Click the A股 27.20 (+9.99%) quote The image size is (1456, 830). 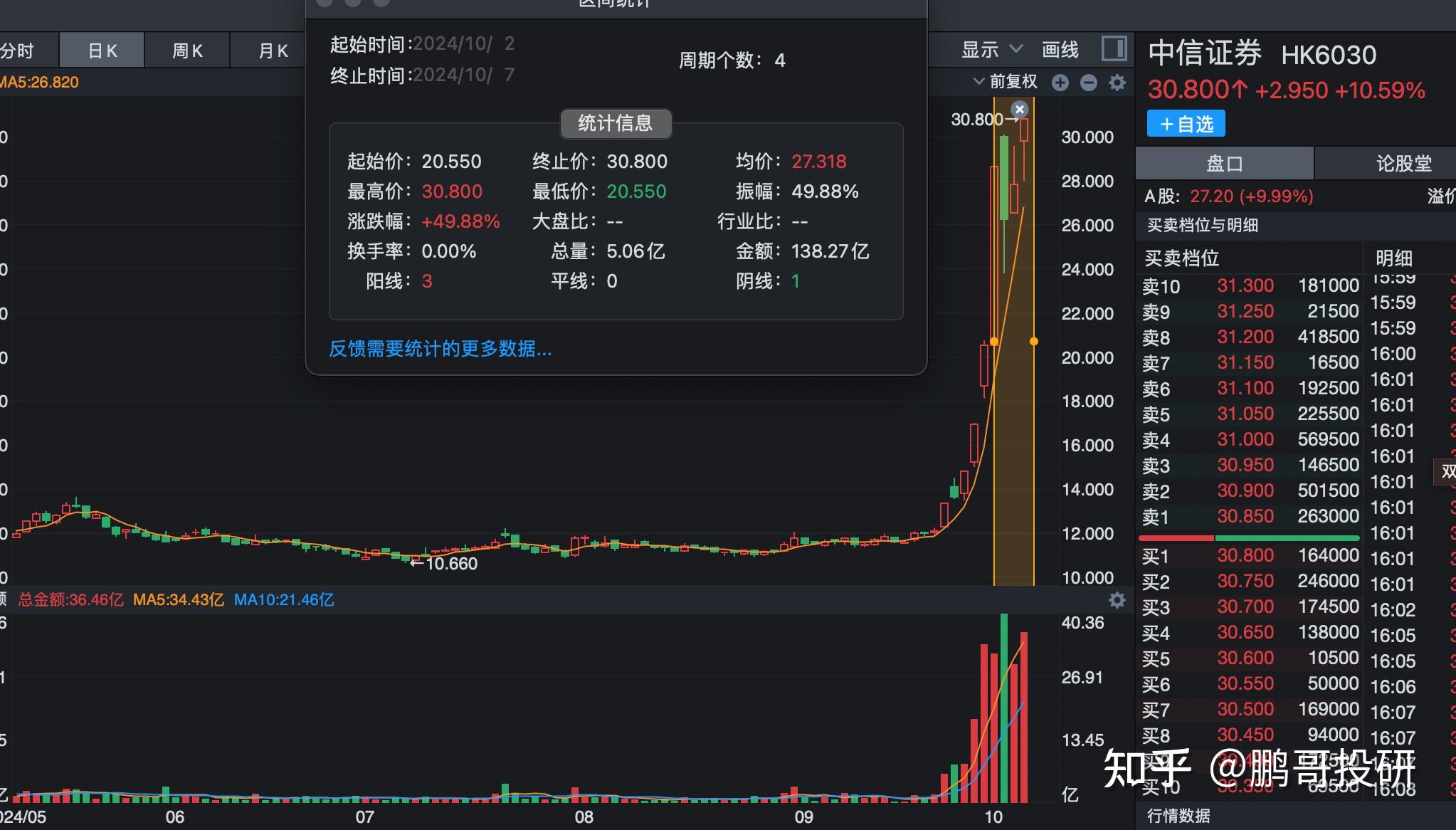(x=1228, y=196)
